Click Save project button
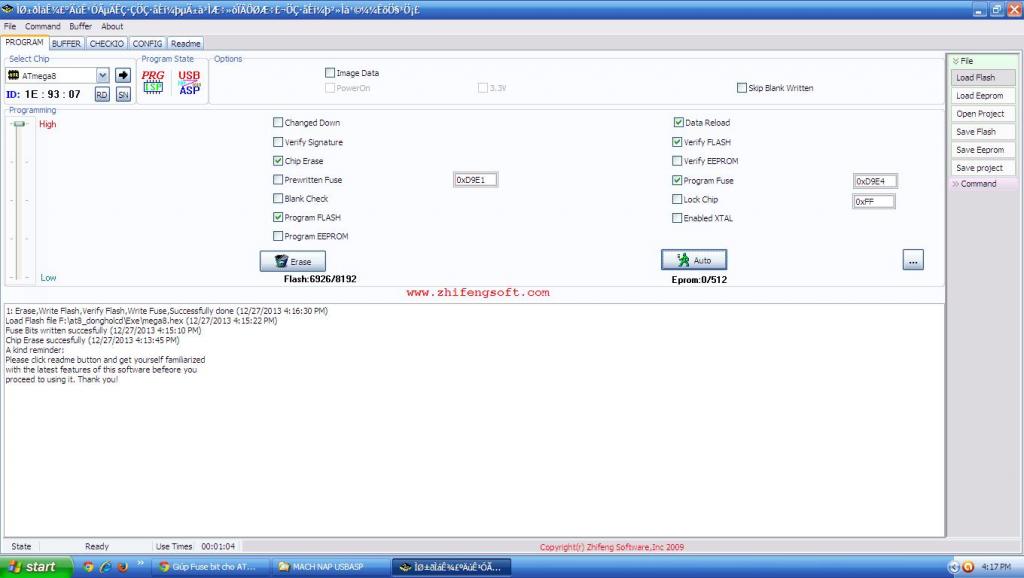1024x578 pixels. [983, 168]
